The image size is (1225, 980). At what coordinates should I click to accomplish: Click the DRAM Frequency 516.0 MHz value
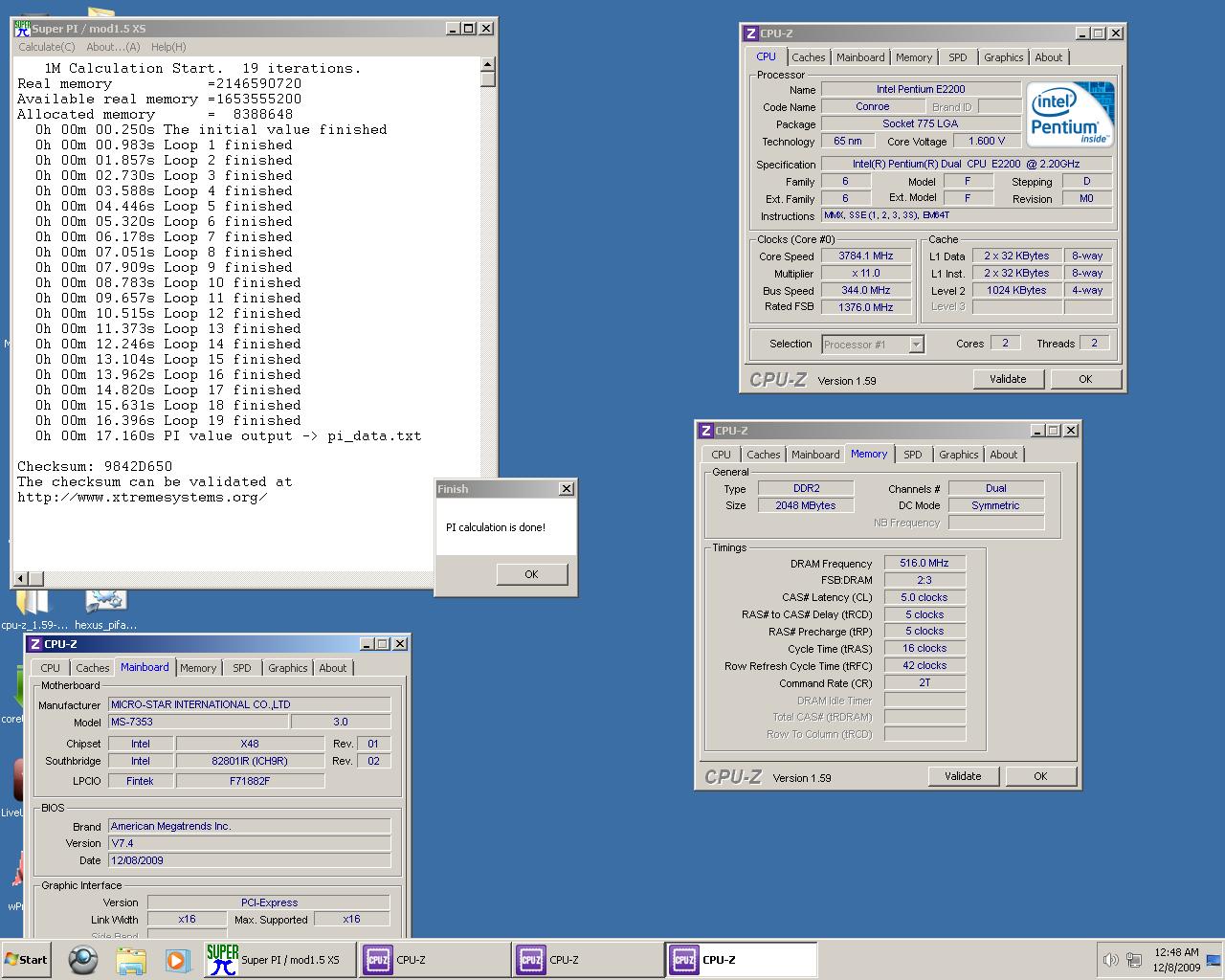(924, 564)
